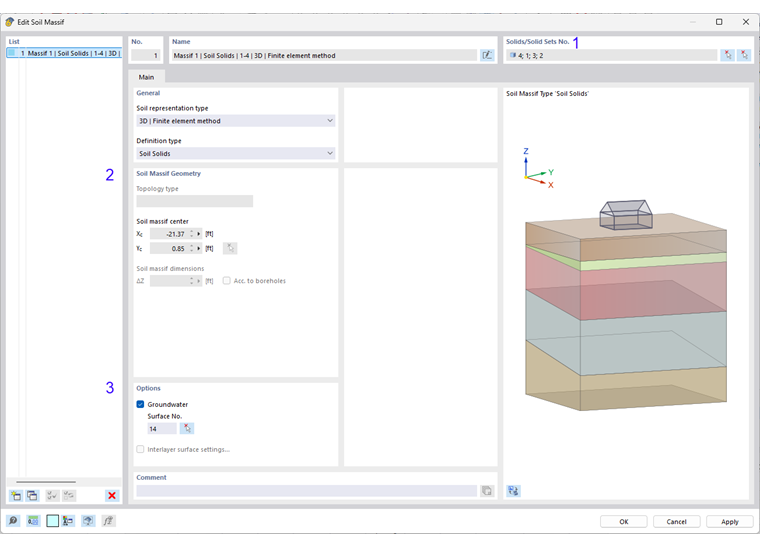
Task: Click the deselect all icon in list toolbar
Action: 69,495
